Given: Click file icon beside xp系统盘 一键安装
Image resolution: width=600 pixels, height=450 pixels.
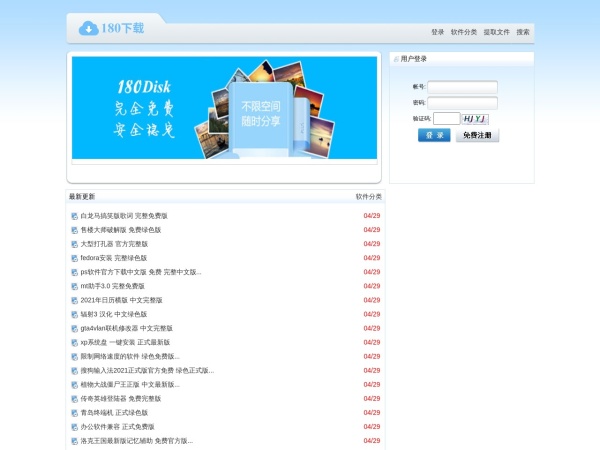Looking at the screenshot, I should coord(74,342).
